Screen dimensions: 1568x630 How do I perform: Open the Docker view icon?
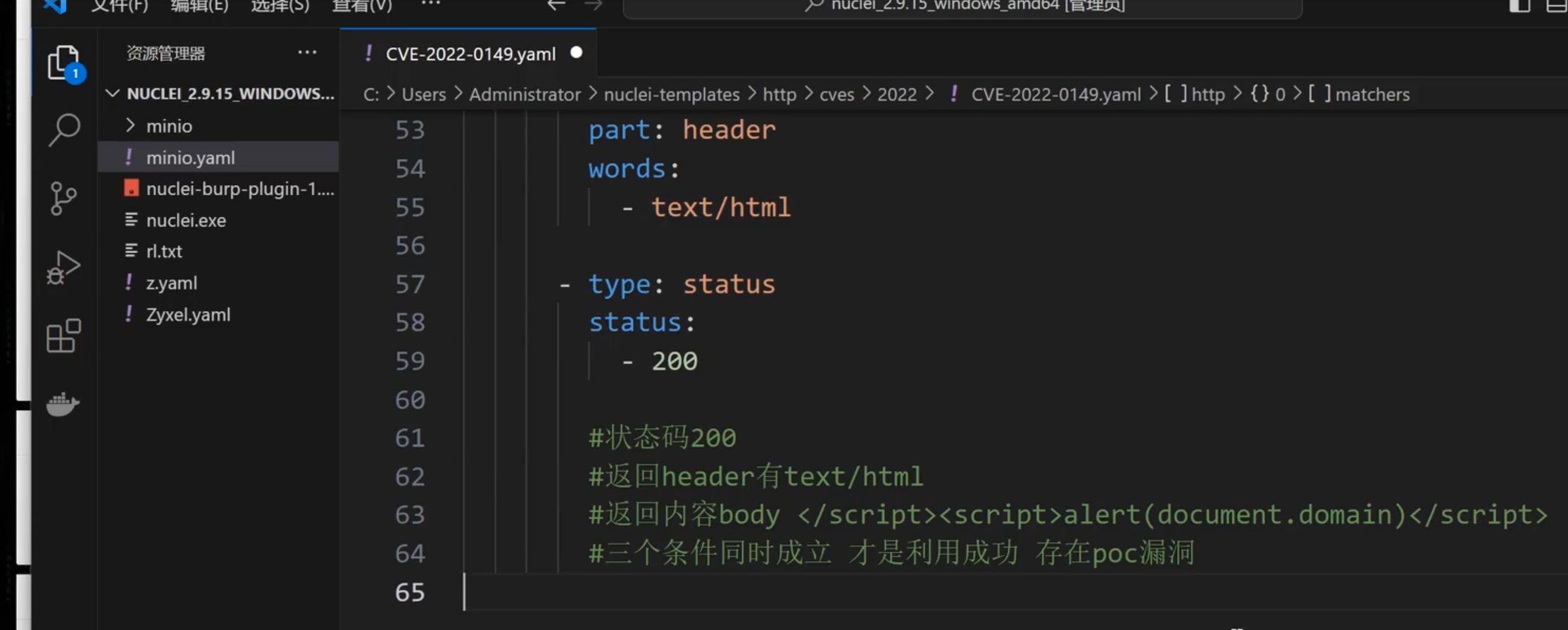pos(63,404)
